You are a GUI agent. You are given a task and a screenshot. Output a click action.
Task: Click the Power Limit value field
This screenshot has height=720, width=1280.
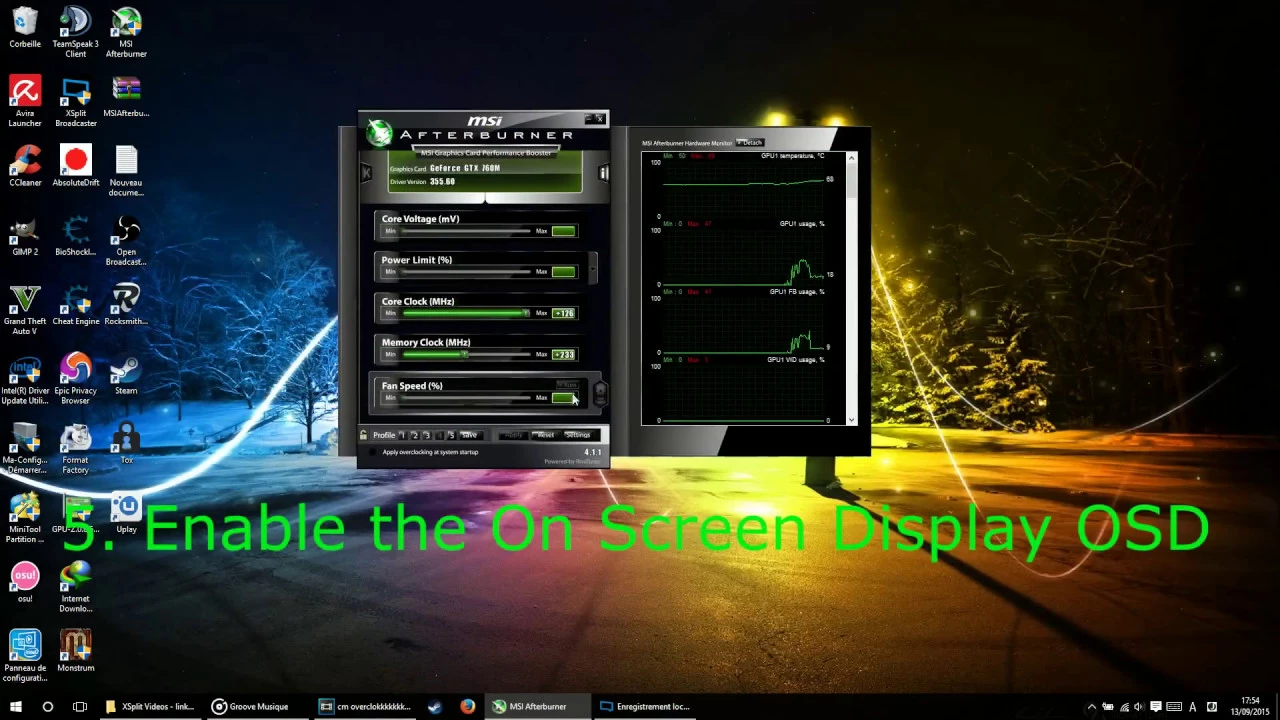pos(563,272)
